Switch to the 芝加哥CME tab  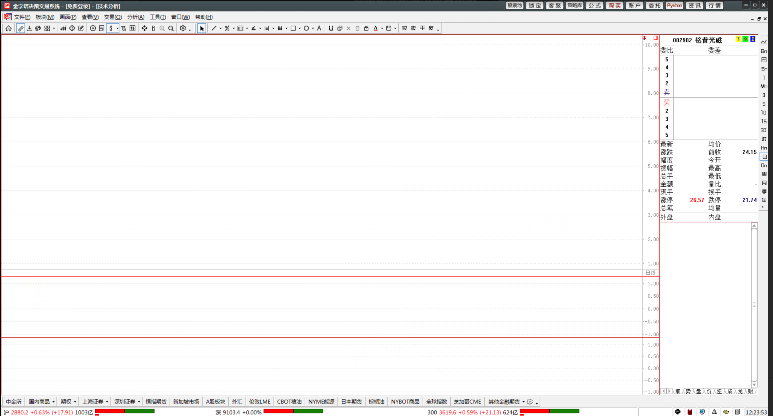coord(467,402)
